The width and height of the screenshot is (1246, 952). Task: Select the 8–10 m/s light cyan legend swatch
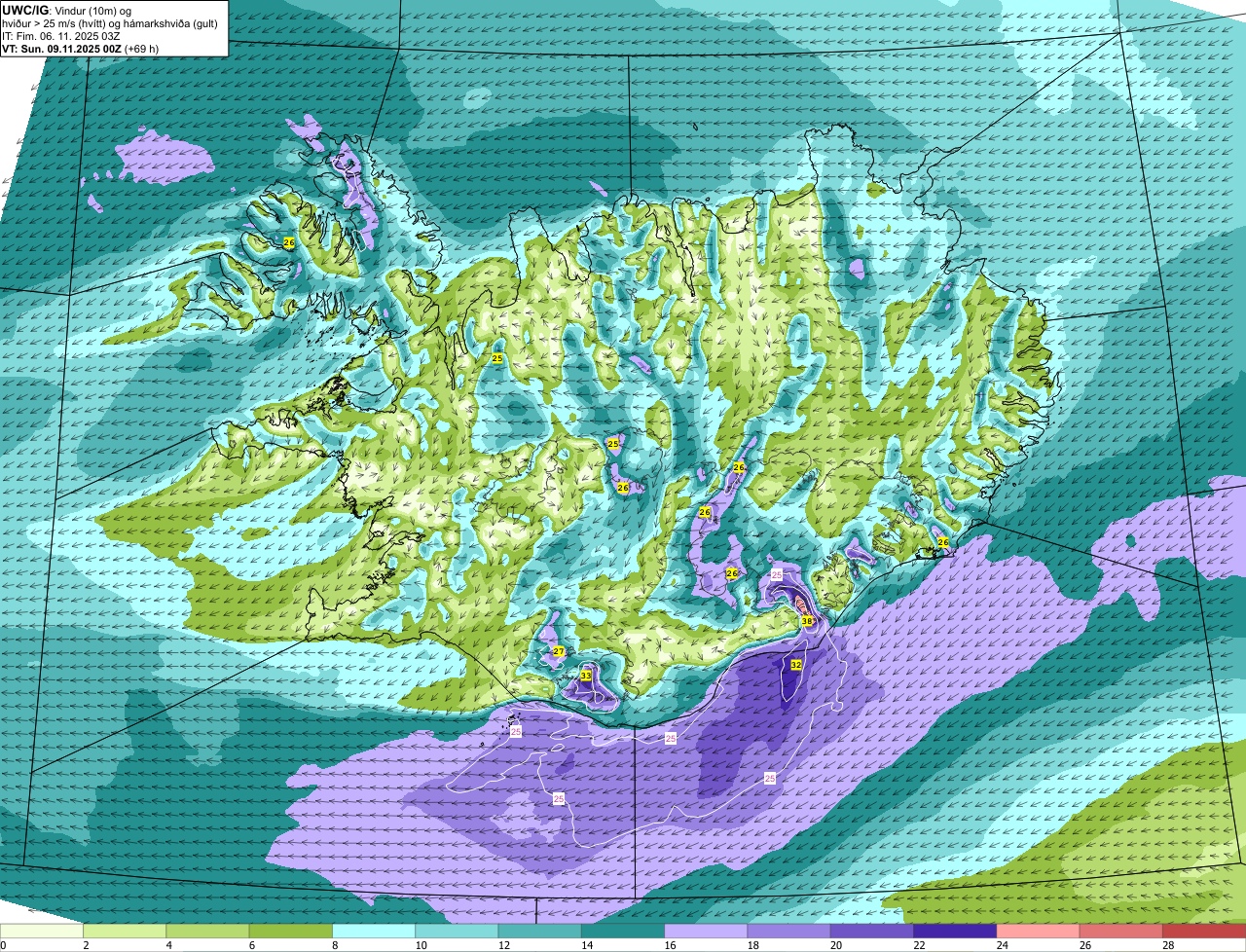point(374,931)
